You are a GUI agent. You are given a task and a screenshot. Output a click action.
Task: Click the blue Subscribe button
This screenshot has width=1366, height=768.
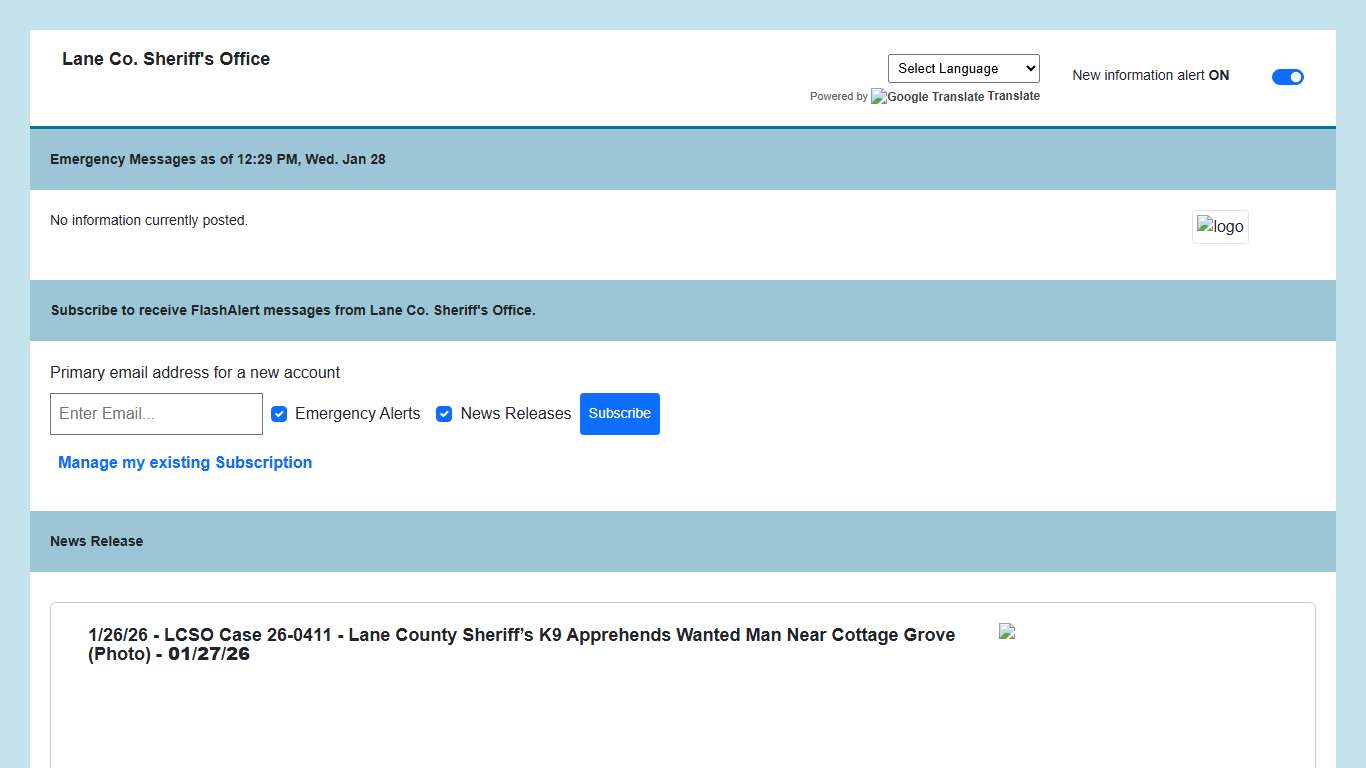[x=619, y=414]
